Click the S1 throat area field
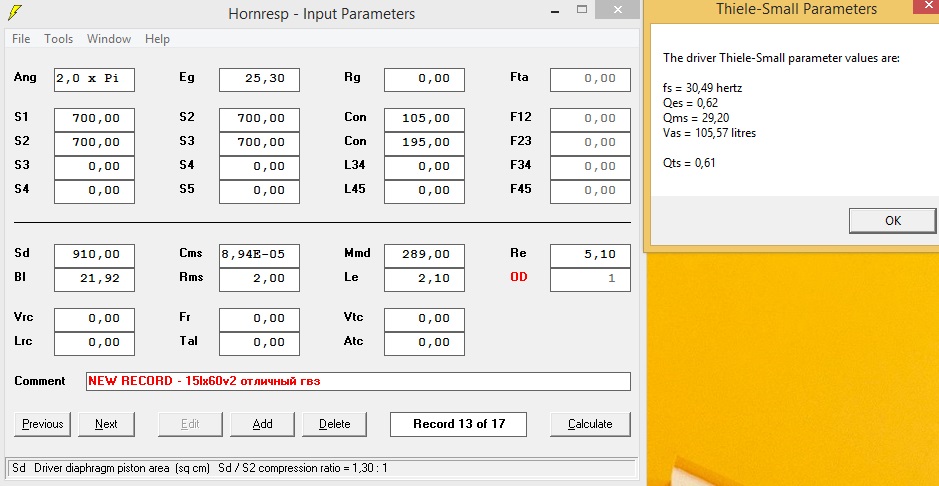 click(x=94, y=120)
